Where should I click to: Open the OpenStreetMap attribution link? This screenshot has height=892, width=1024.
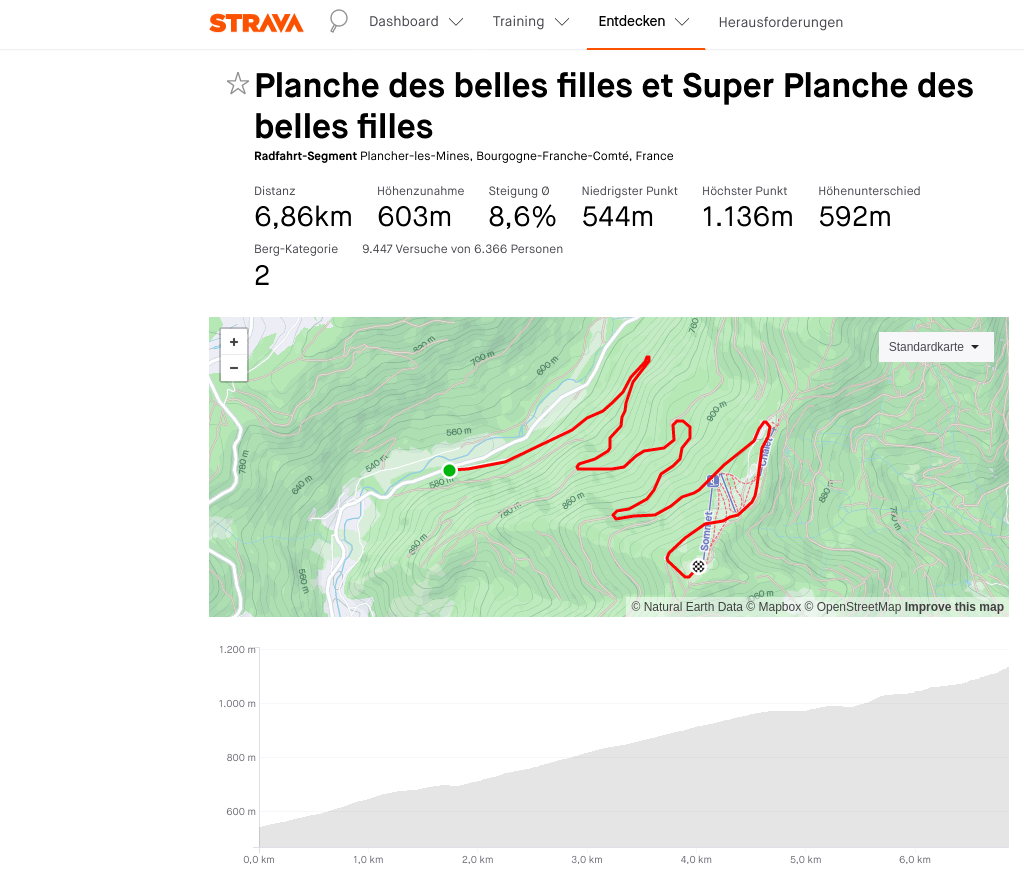coord(859,607)
